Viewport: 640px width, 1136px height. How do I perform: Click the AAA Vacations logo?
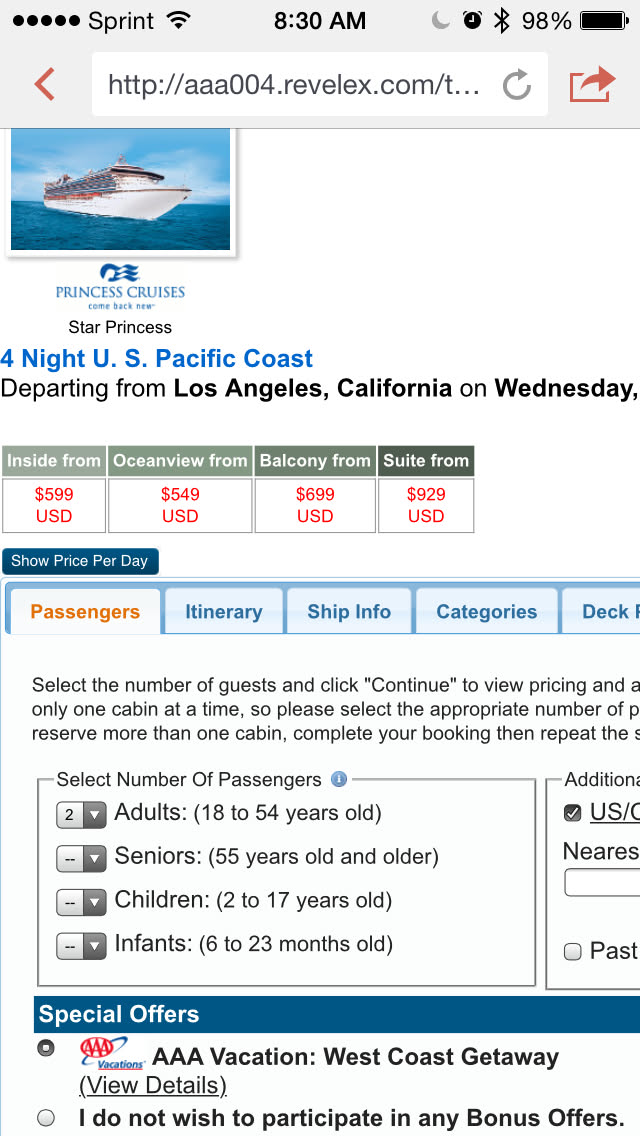pyautogui.click(x=113, y=1053)
